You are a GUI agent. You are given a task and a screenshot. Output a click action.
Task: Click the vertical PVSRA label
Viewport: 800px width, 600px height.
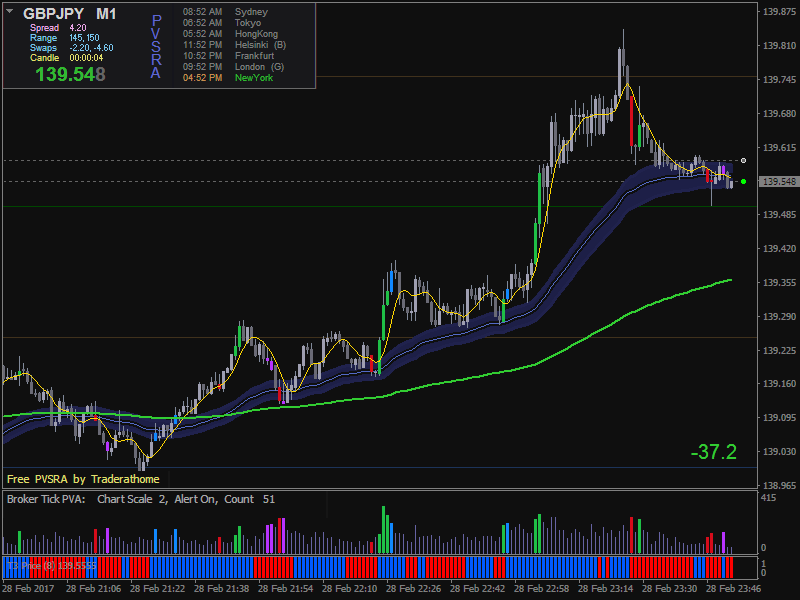[x=156, y=46]
